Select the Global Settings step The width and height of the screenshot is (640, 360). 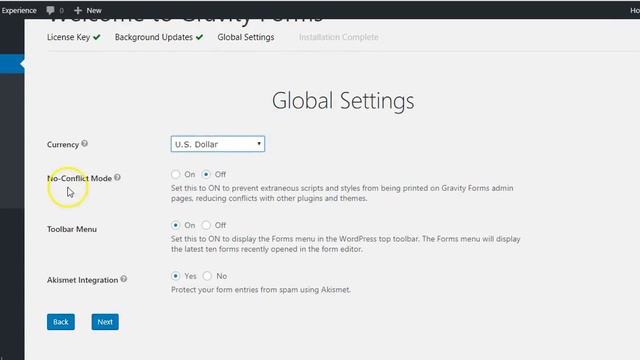coord(246,37)
